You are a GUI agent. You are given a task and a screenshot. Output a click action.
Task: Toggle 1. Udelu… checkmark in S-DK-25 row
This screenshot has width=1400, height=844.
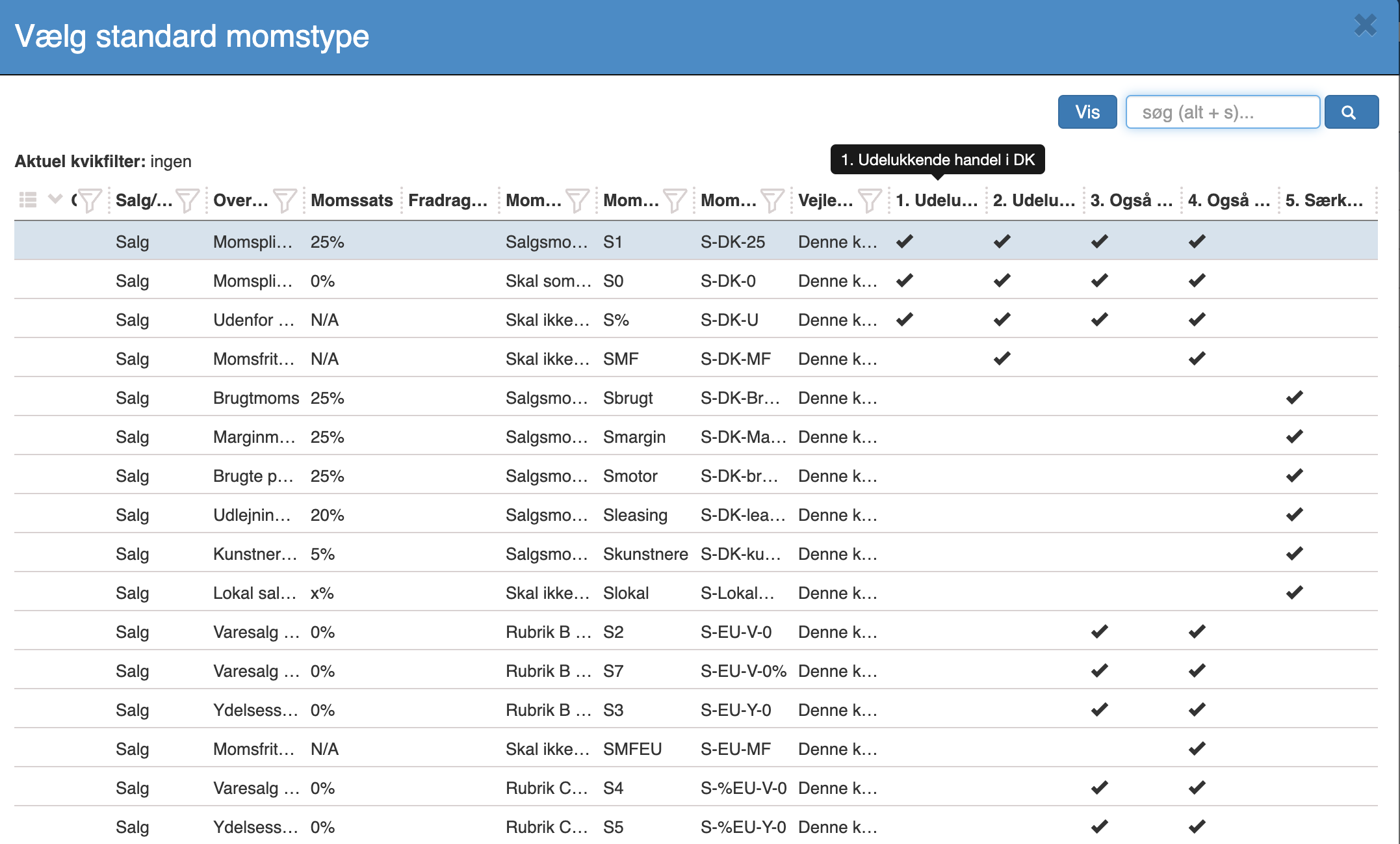[x=905, y=241]
